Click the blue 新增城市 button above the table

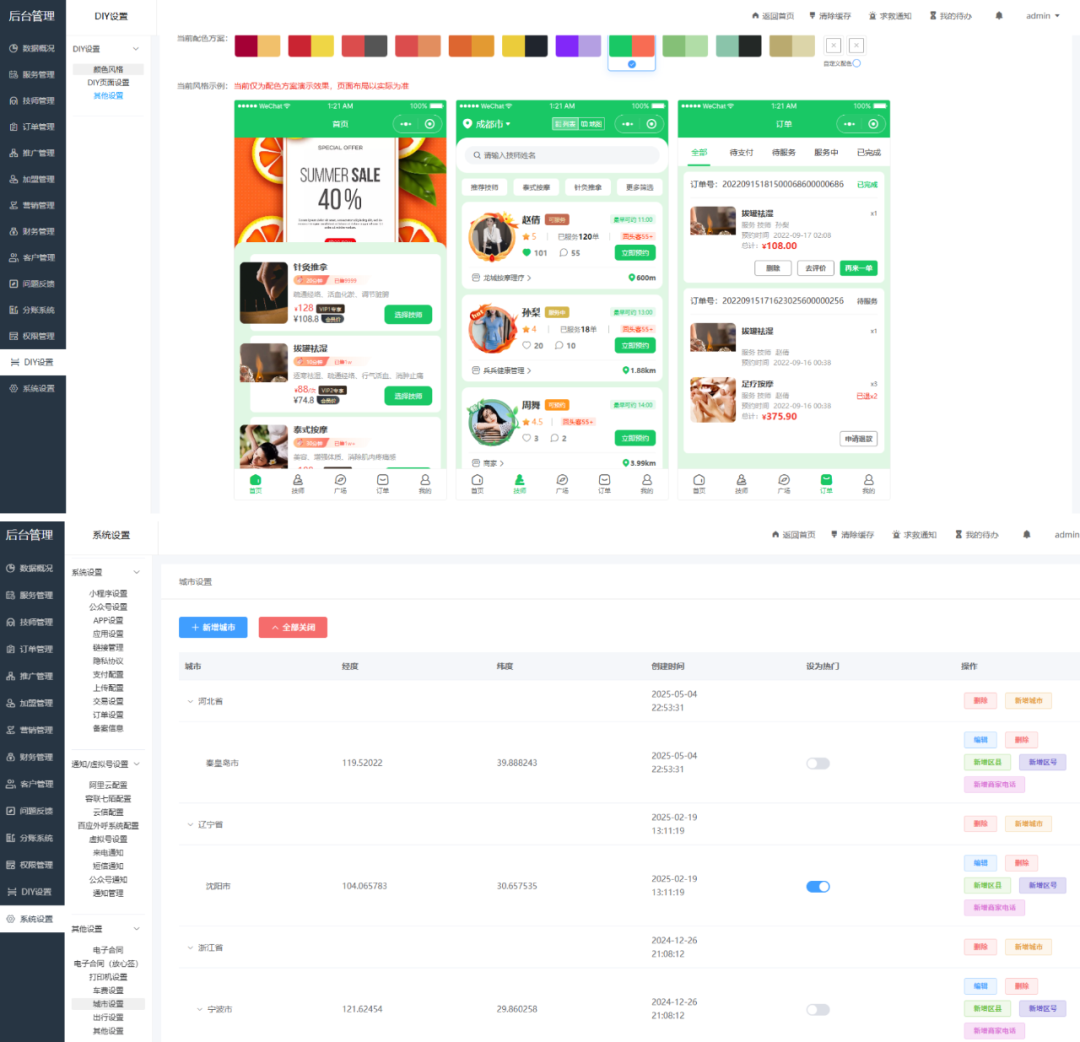coord(213,627)
